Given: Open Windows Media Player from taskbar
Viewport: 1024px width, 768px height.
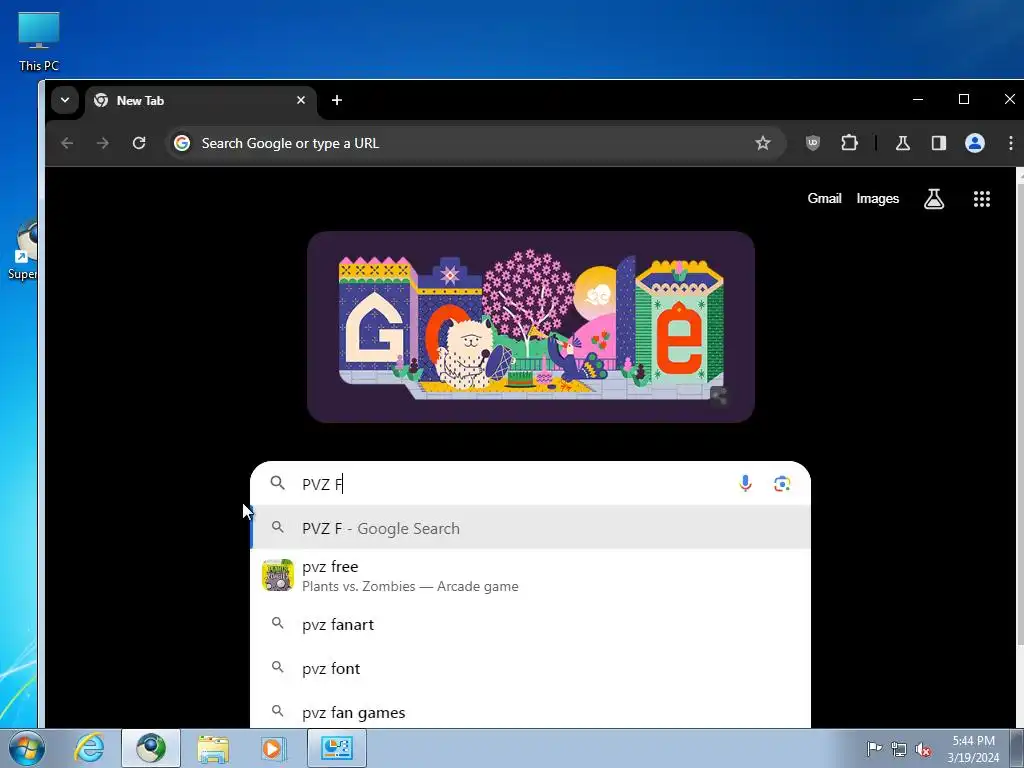Looking at the screenshot, I should (274, 748).
